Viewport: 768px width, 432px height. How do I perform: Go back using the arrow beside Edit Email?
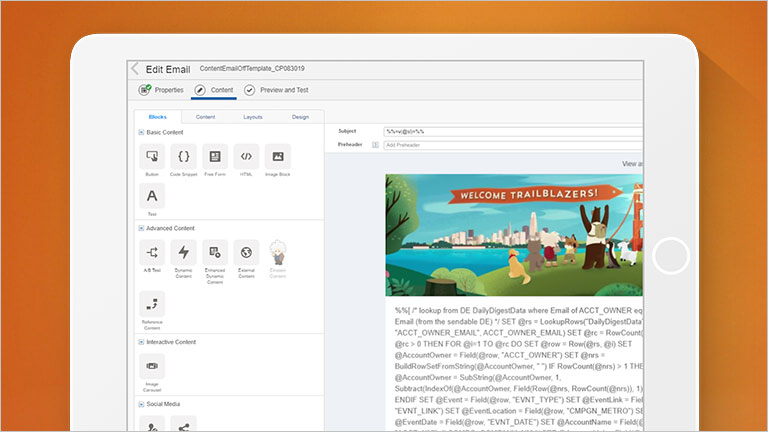point(135,69)
